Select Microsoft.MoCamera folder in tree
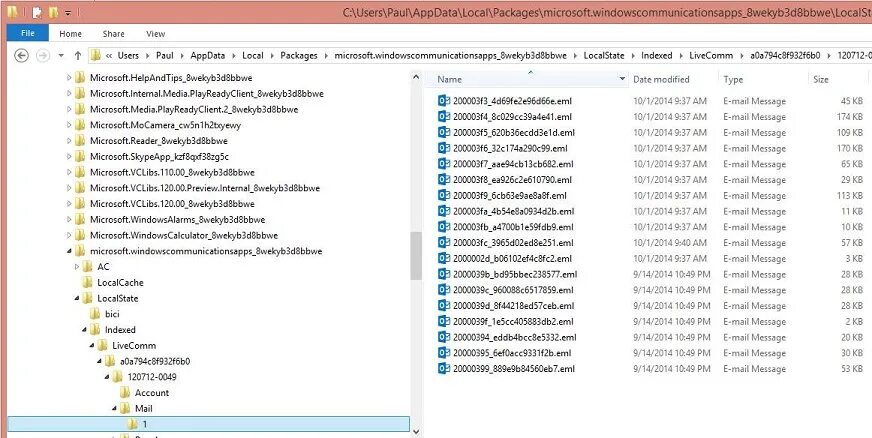This screenshot has width=872, height=438. click(165, 125)
